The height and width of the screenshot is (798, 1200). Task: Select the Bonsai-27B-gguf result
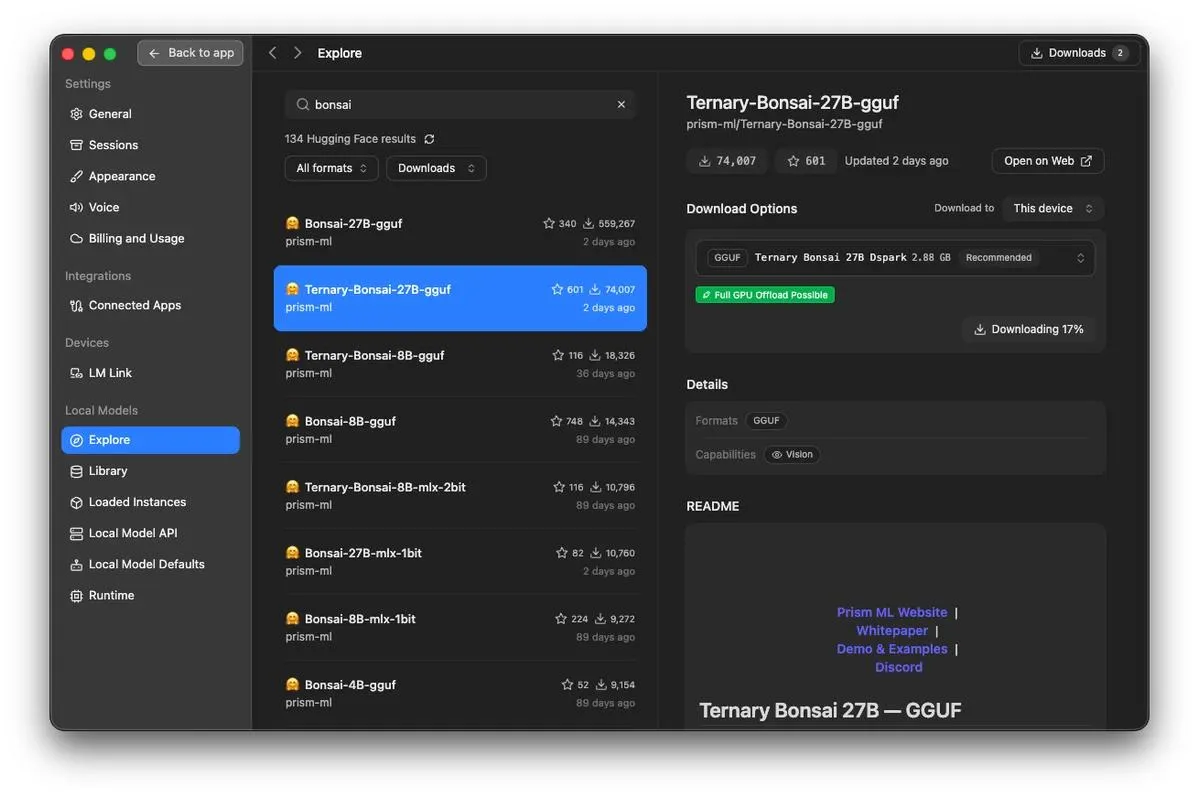(x=460, y=232)
